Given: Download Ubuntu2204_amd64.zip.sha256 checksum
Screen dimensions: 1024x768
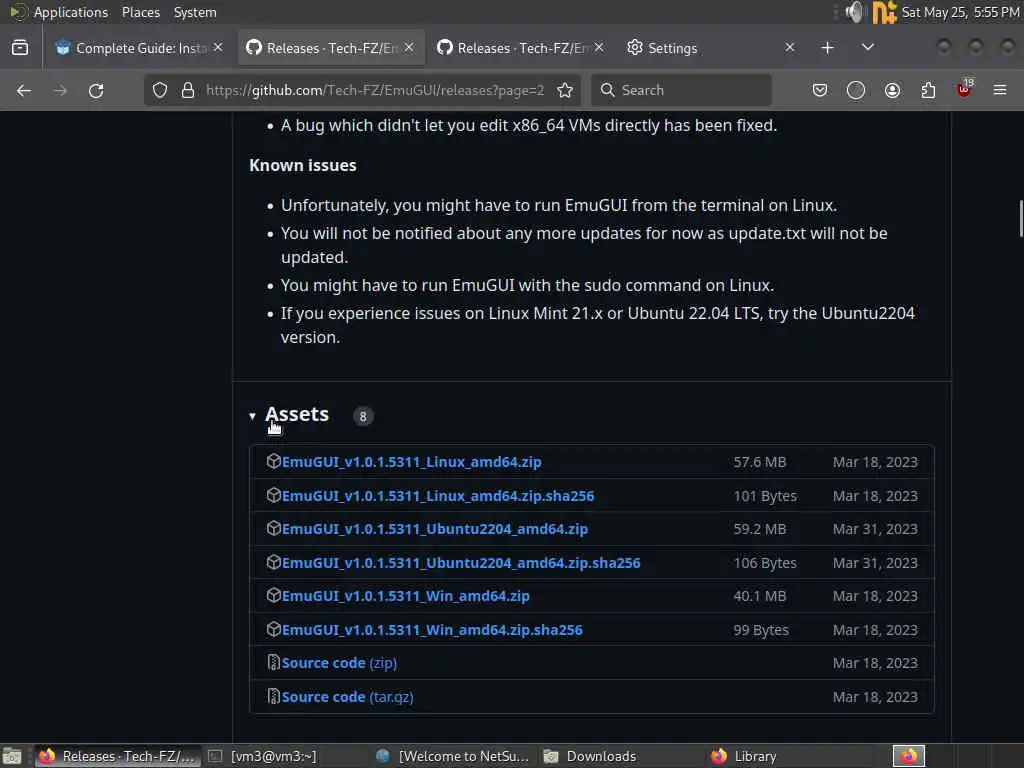Looking at the screenshot, I should coord(461,563).
